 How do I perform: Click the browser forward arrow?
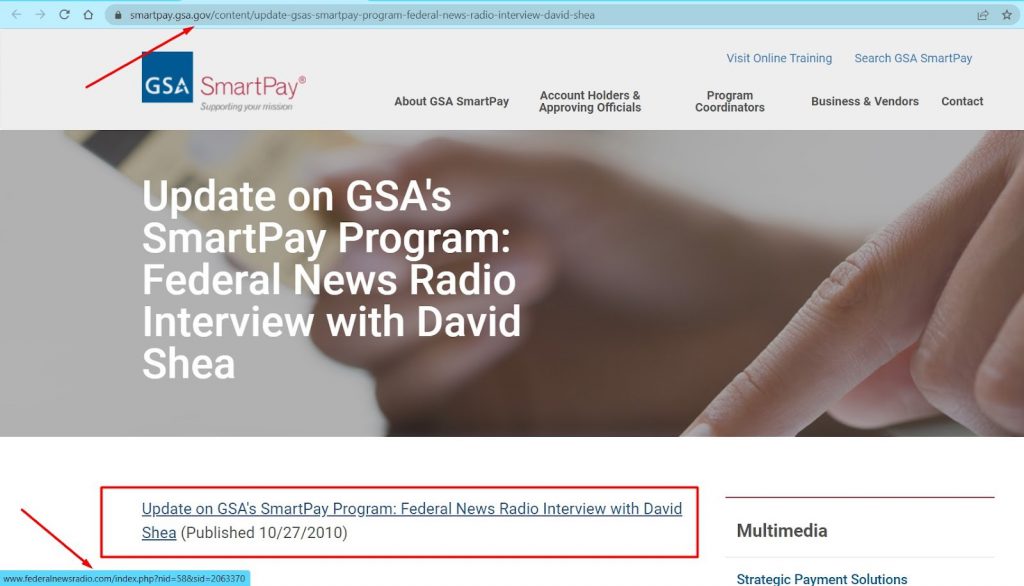[x=40, y=14]
